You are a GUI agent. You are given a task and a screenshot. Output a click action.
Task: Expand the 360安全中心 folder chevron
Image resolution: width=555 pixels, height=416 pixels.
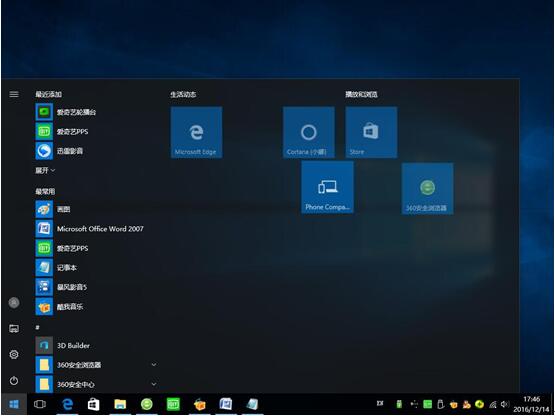tap(154, 384)
